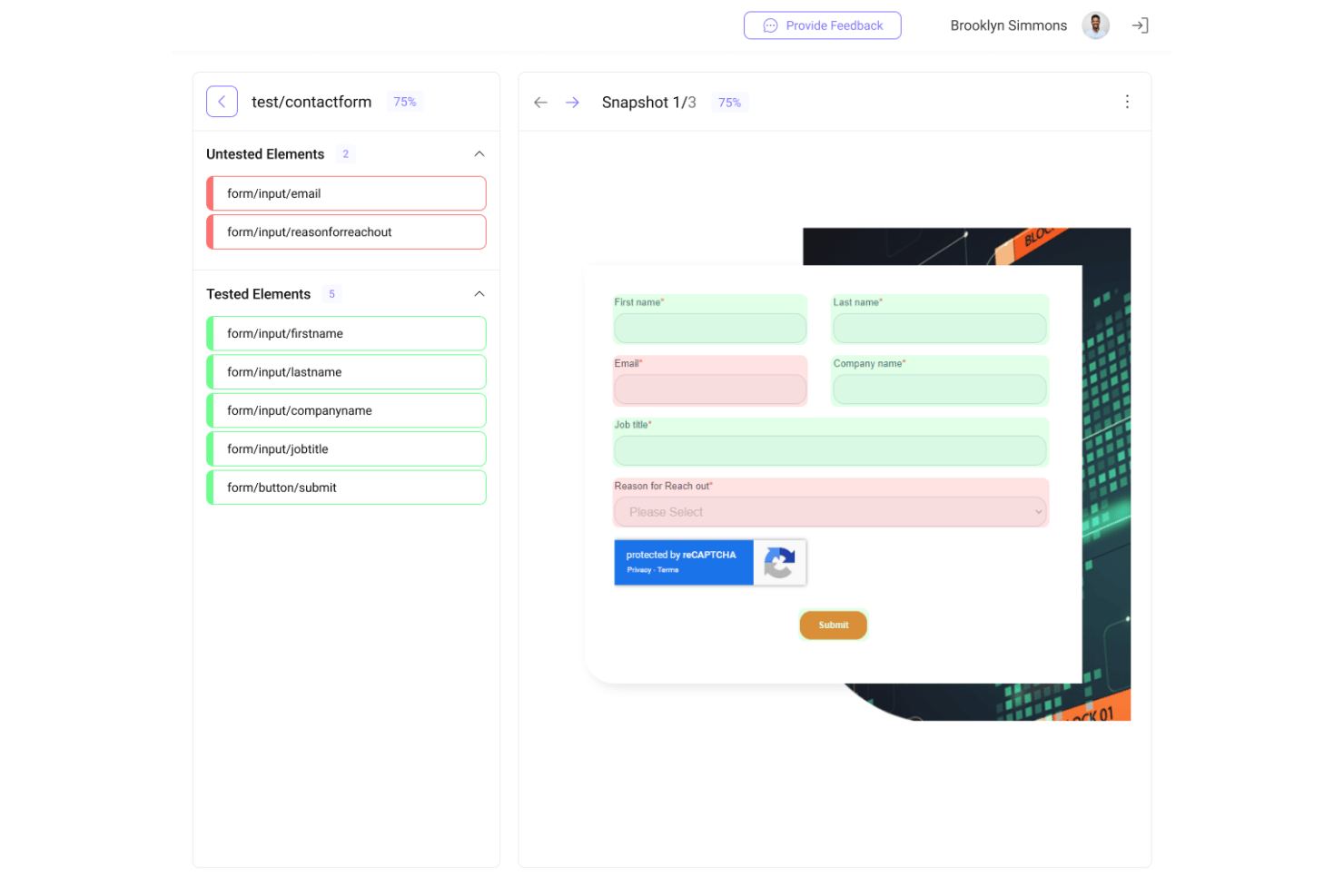Click the Tested Elements count badge 5
The width and height of the screenshot is (1344, 896).
pos(331,294)
